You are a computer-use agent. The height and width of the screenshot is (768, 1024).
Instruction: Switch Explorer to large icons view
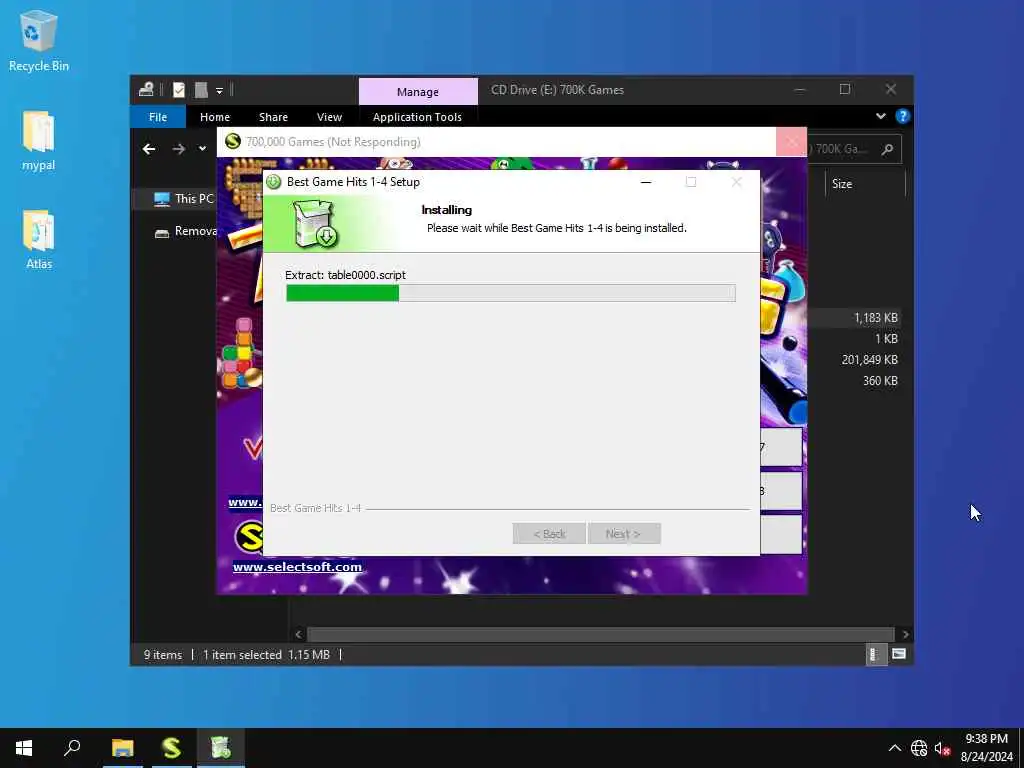(899, 654)
